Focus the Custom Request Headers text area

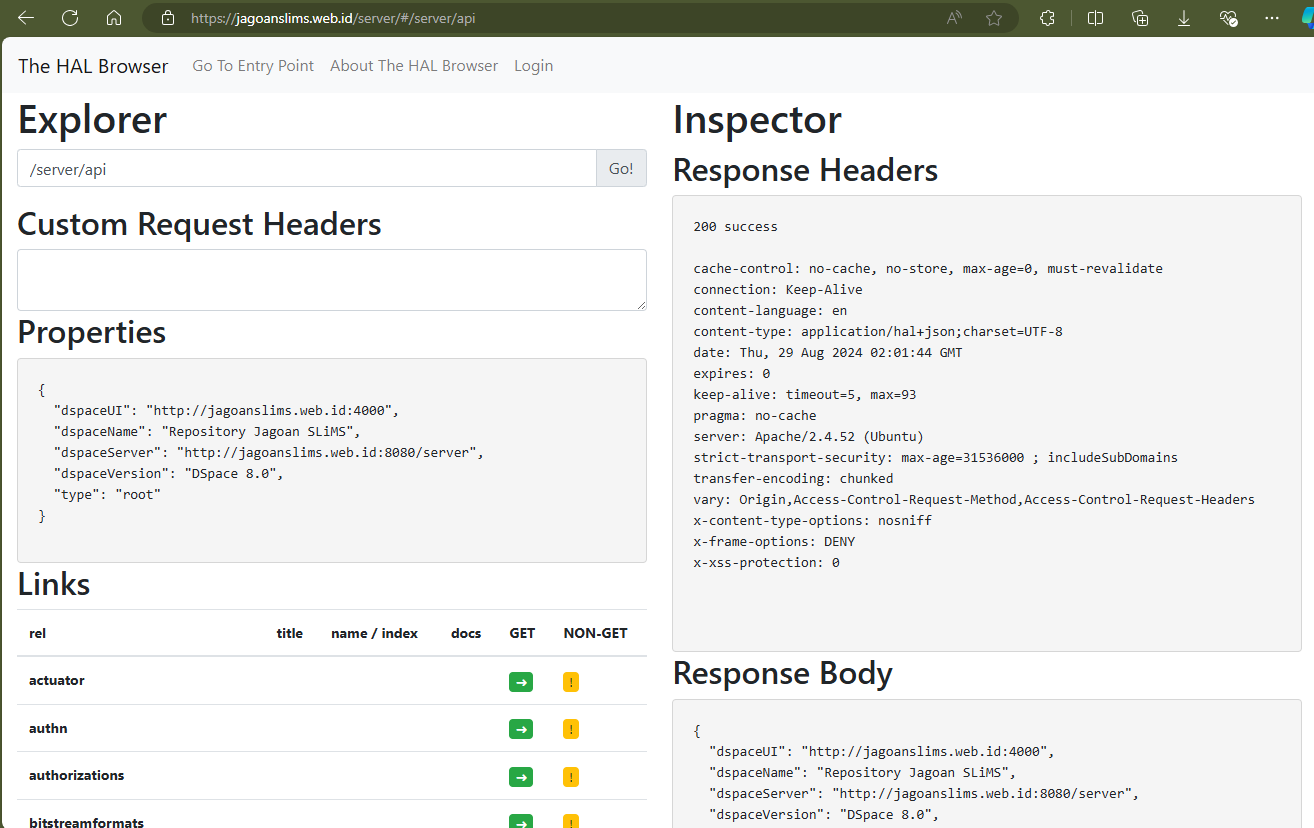coord(332,280)
